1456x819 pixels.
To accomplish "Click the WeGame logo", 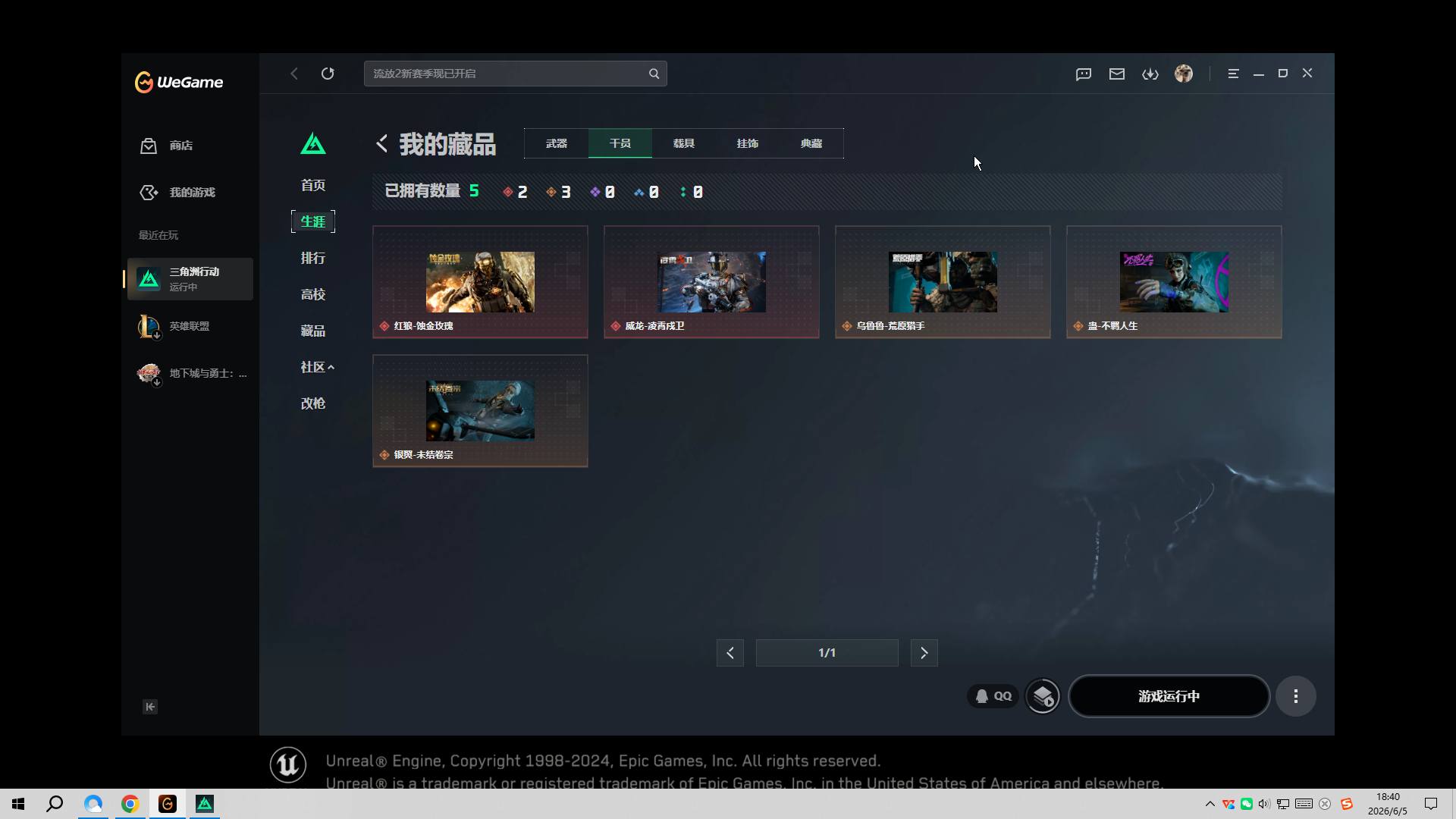I will (x=179, y=82).
